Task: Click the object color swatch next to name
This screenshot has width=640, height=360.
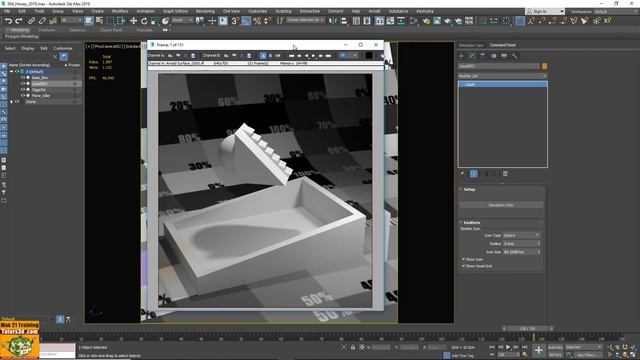Action: [544, 66]
